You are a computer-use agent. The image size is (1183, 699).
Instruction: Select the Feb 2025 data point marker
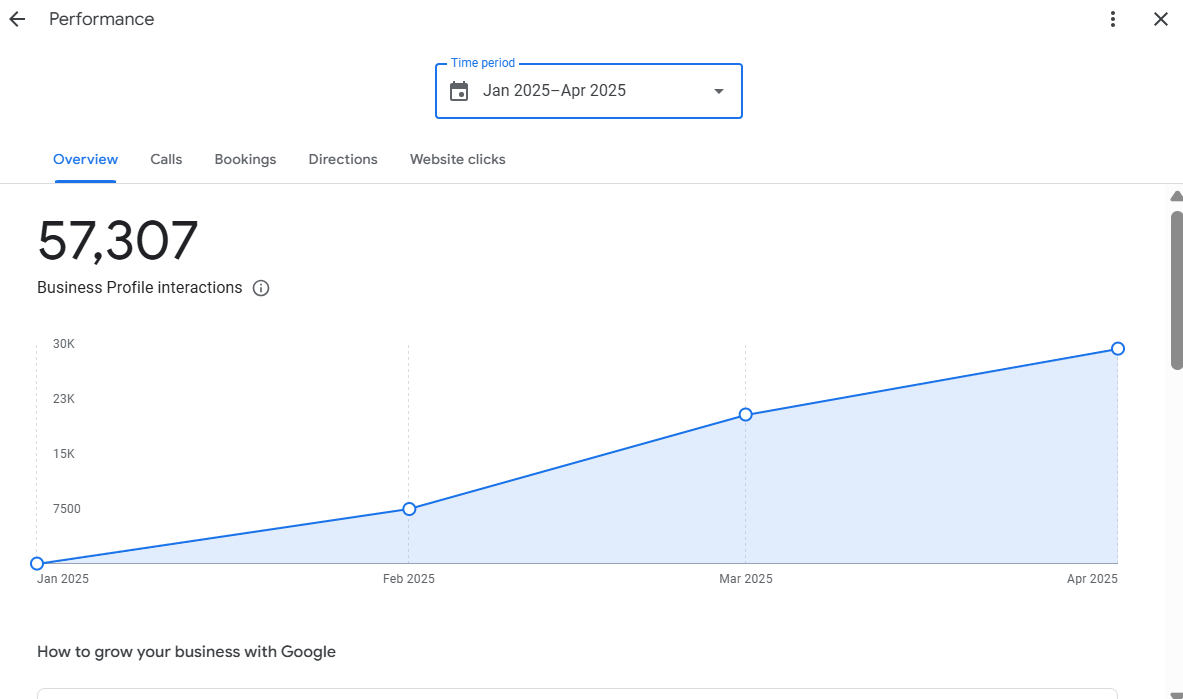point(409,510)
